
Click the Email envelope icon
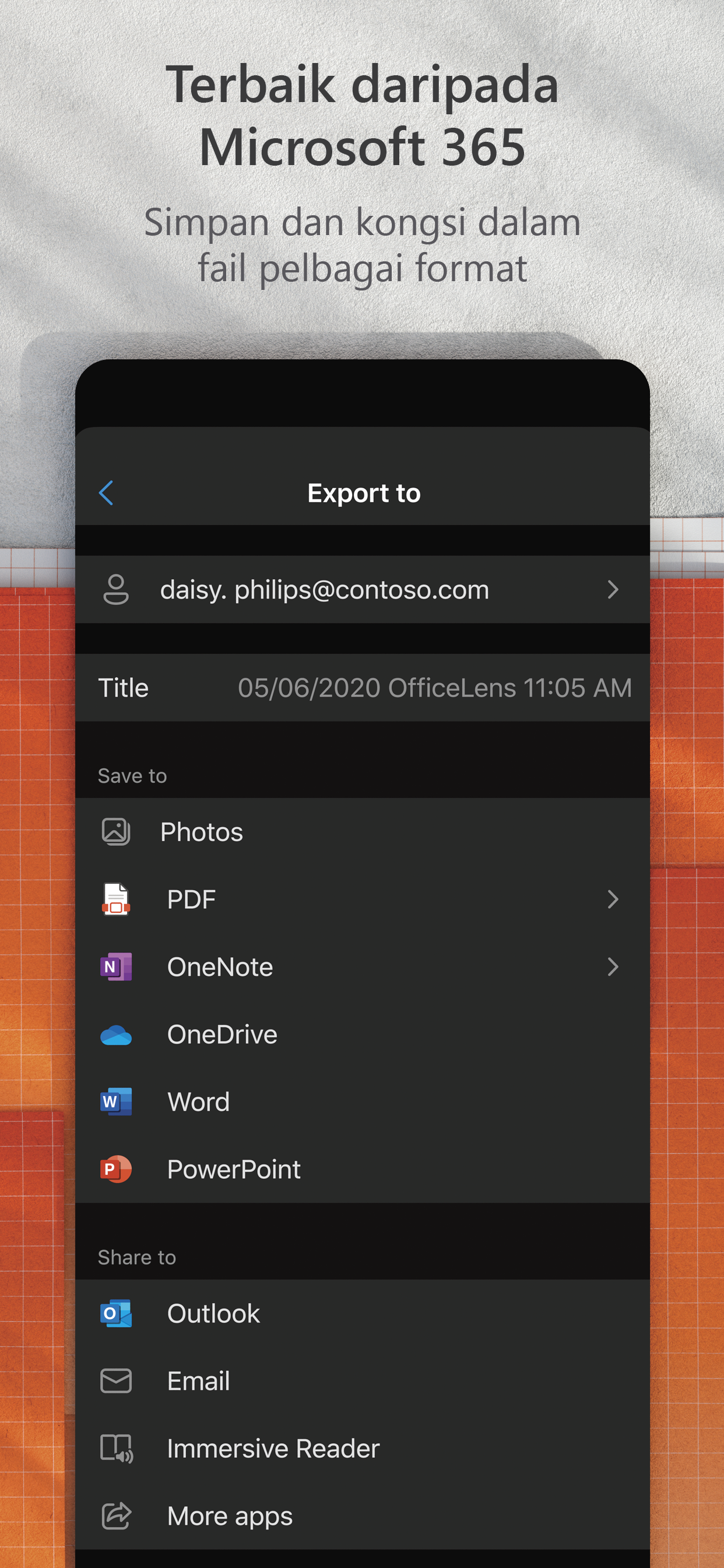pos(115,1381)
